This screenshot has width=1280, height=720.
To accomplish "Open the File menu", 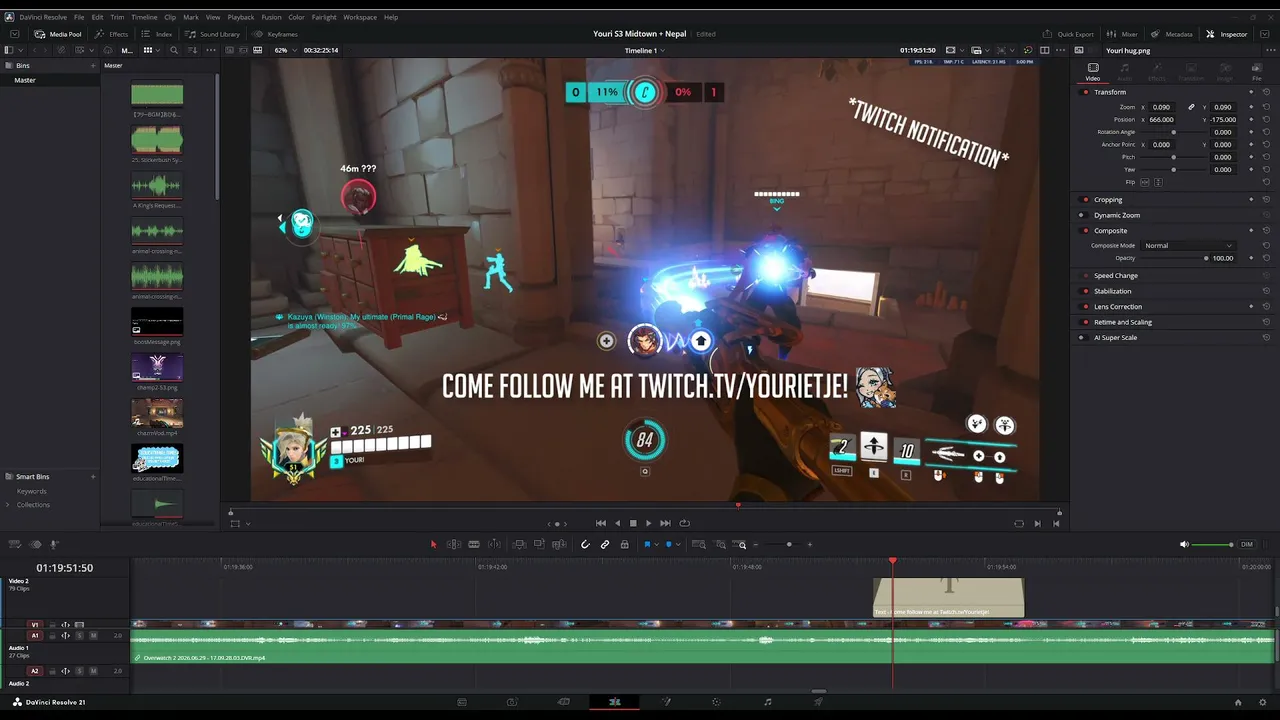I will 79,17.
